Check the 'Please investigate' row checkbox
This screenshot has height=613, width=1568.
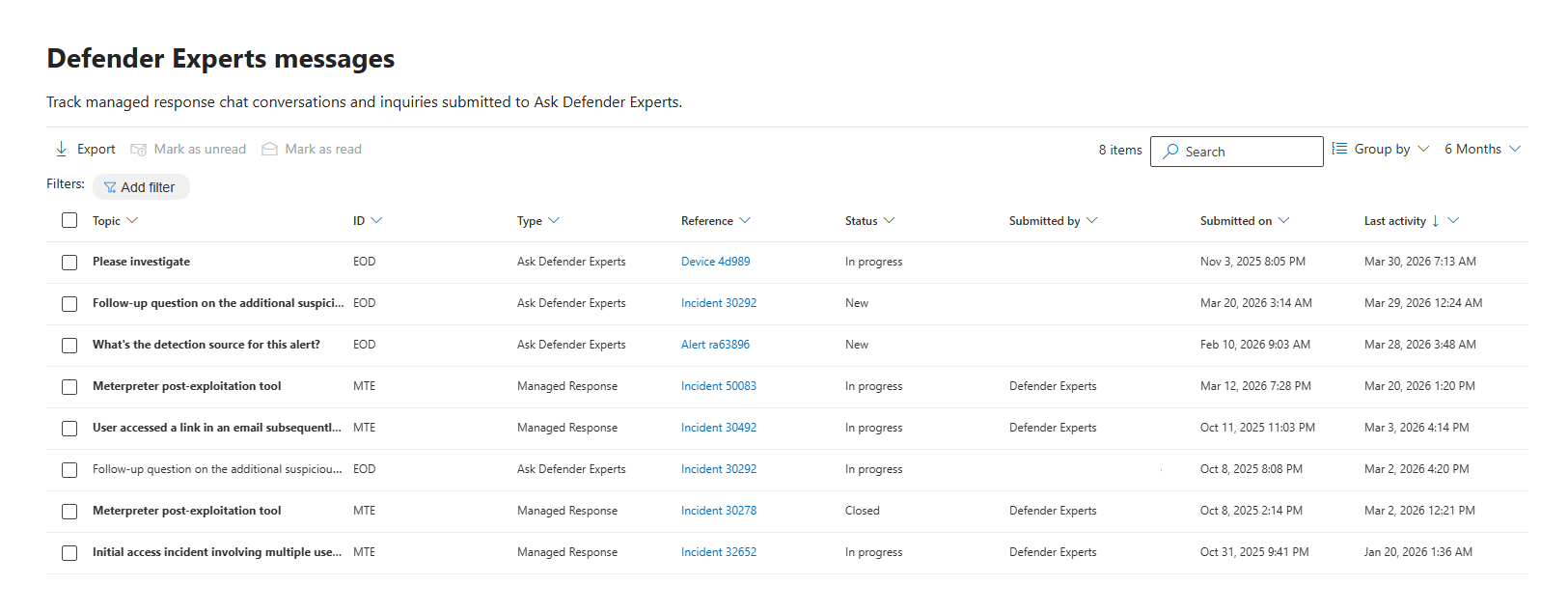click(69, 263)
